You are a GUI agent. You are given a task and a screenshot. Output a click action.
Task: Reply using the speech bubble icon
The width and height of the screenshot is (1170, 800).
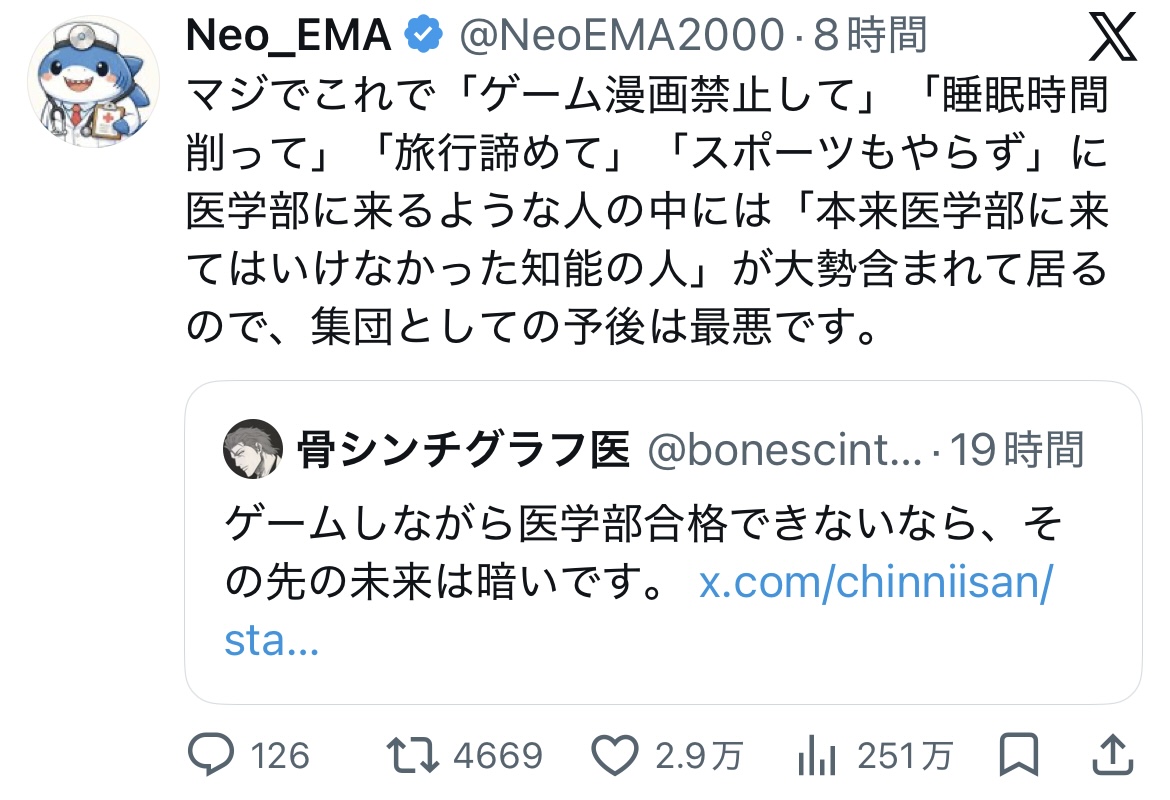click(x=211, y=755)
